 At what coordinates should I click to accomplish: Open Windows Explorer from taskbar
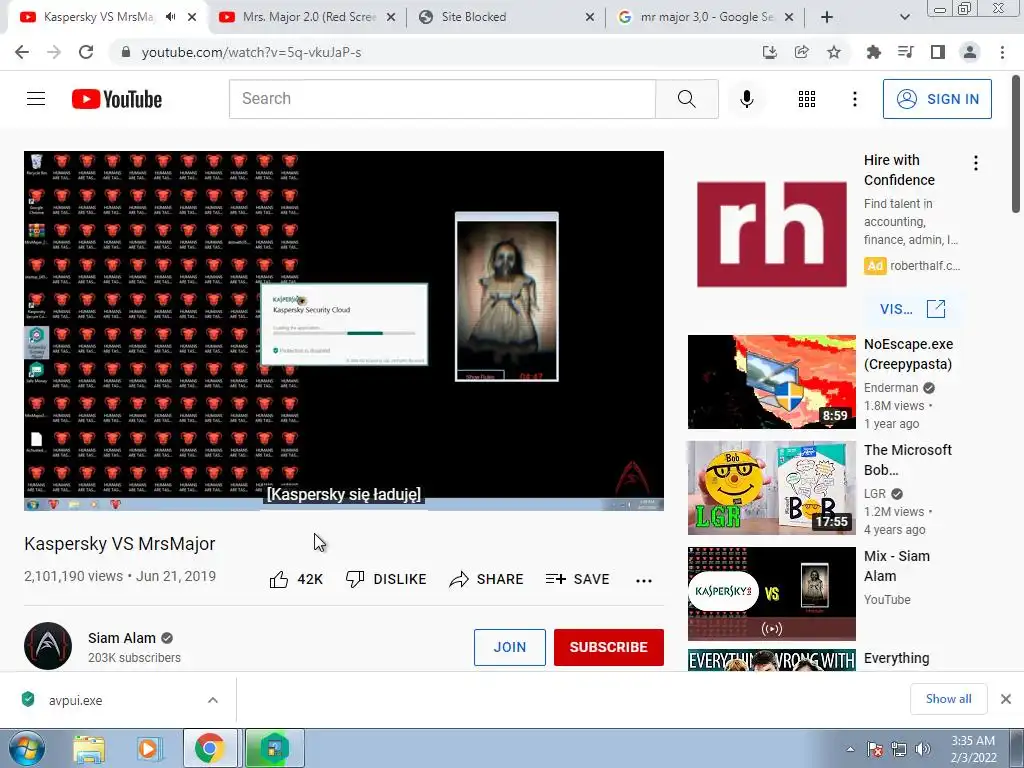point(89,748)
